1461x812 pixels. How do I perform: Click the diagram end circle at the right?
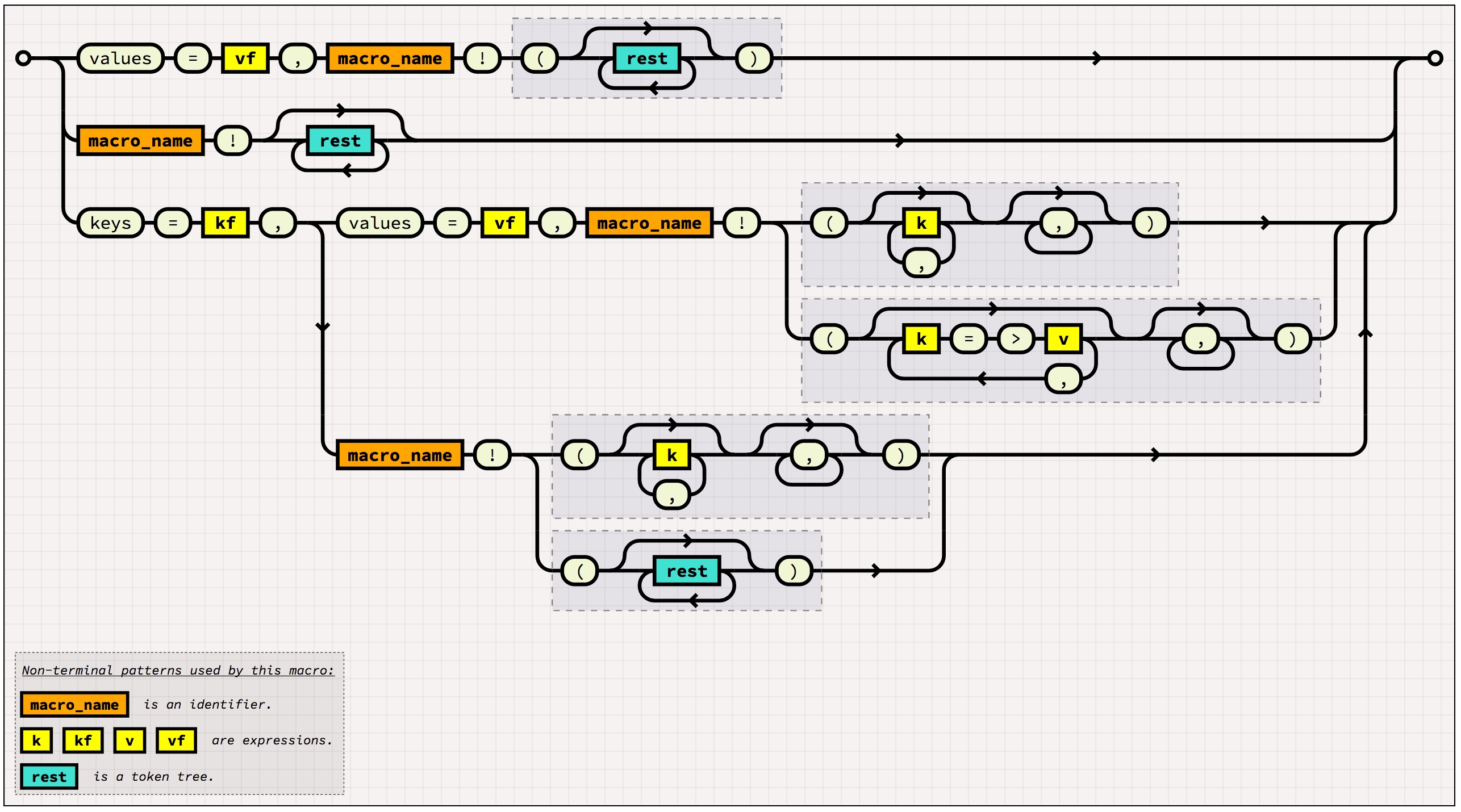[1435, 58]
